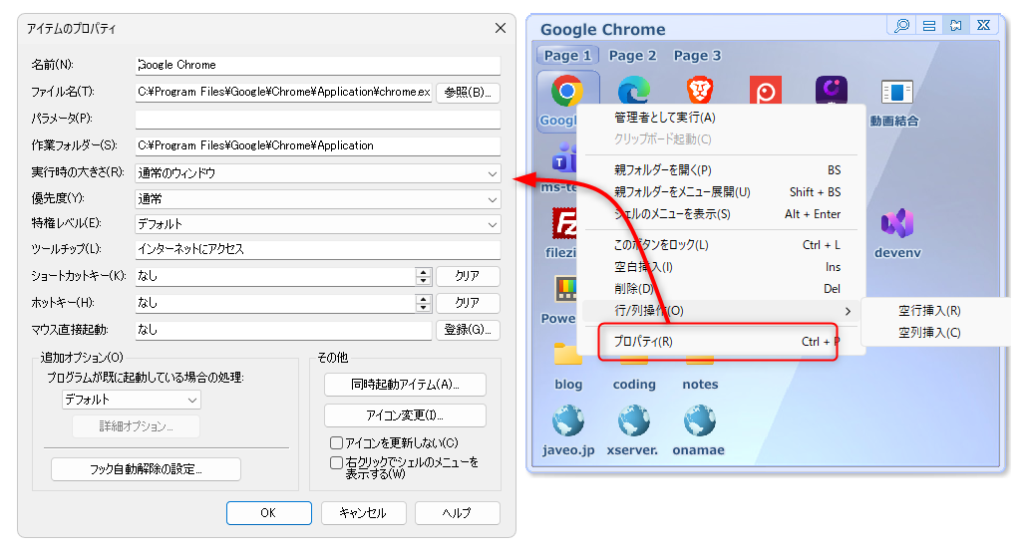Image resolution: width=1024 pixels, height=551 pixels.
Task: Select 空白挿入(I) menu entry
Action: coord(722,267)
